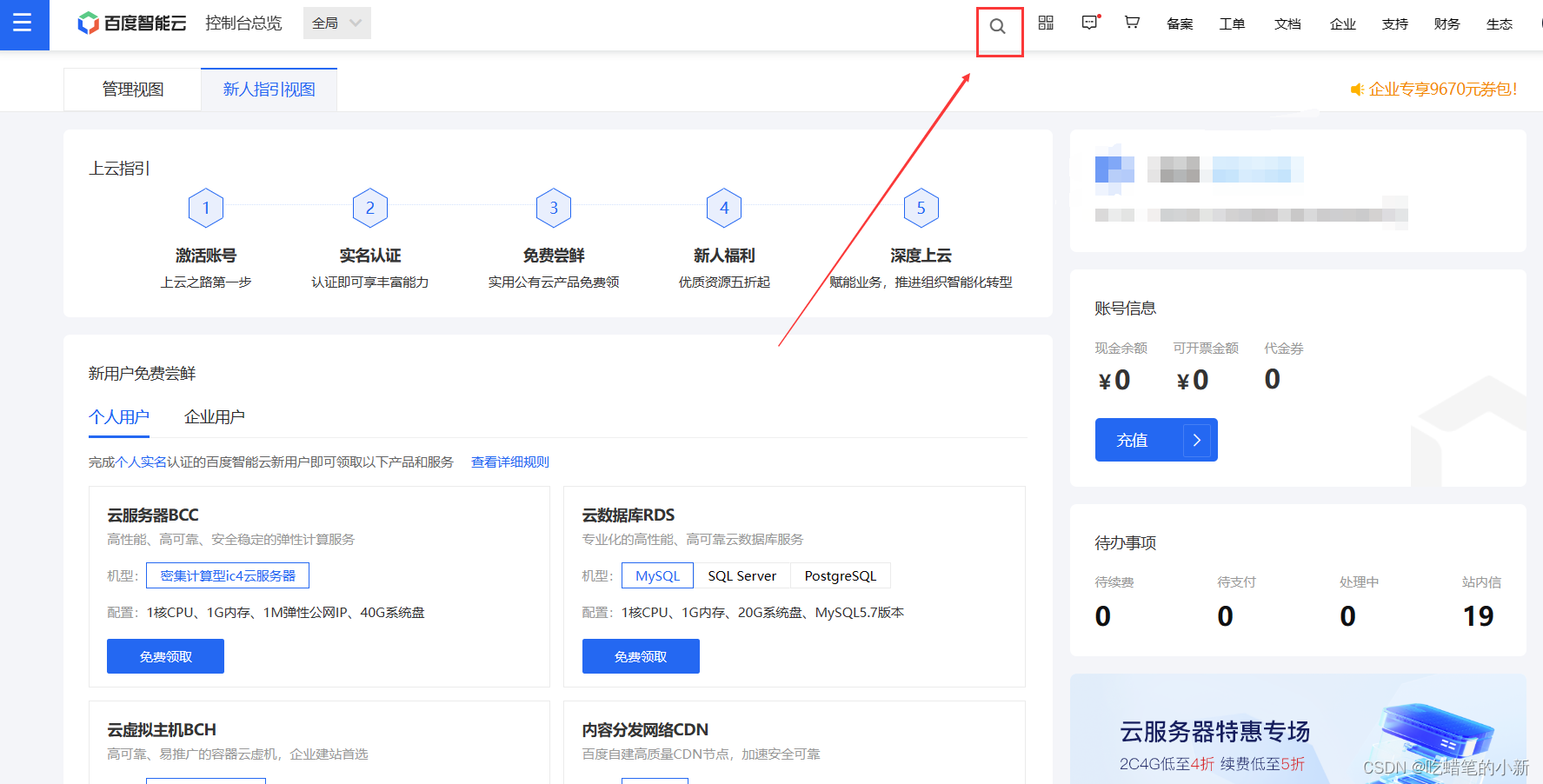
Task: Click the blurred user avatar
Action: click(1114, 169)
